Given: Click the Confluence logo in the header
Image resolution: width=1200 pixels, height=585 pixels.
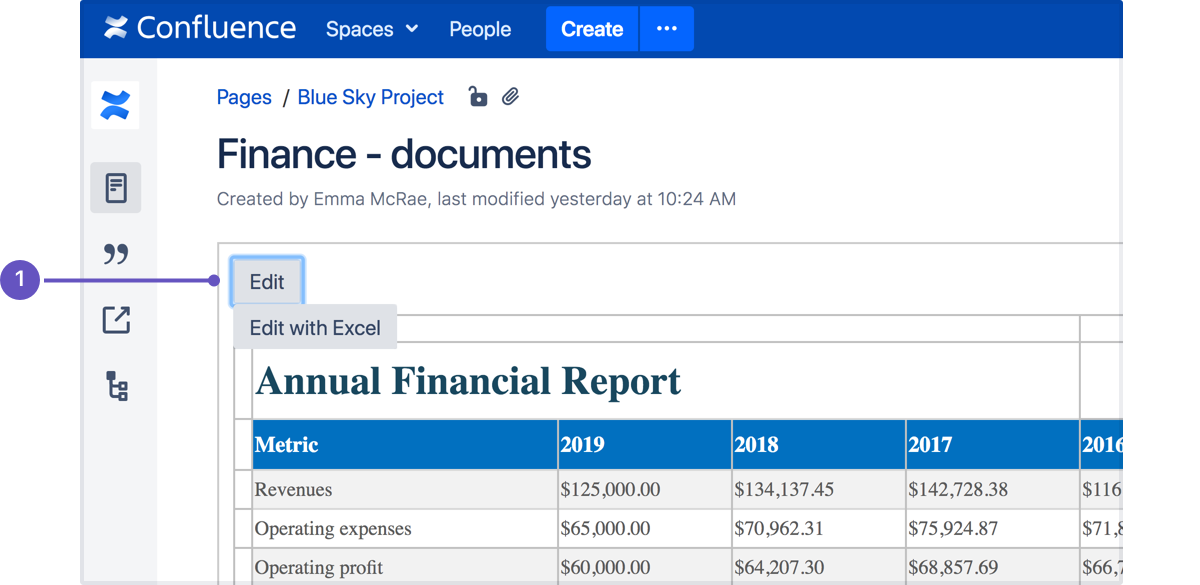Looking at the screenshot, I should click(200, 28).
